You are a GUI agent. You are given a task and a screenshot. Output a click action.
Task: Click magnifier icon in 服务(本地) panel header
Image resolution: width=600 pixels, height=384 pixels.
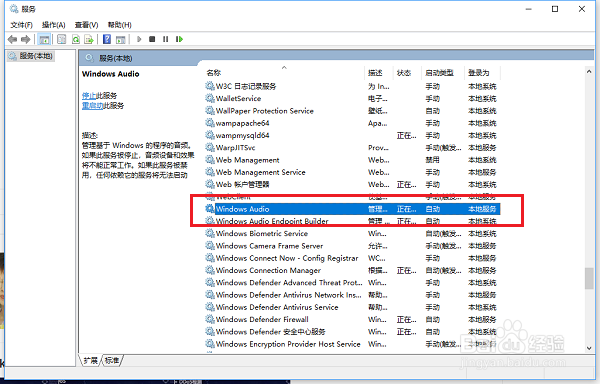coord(89,58)
